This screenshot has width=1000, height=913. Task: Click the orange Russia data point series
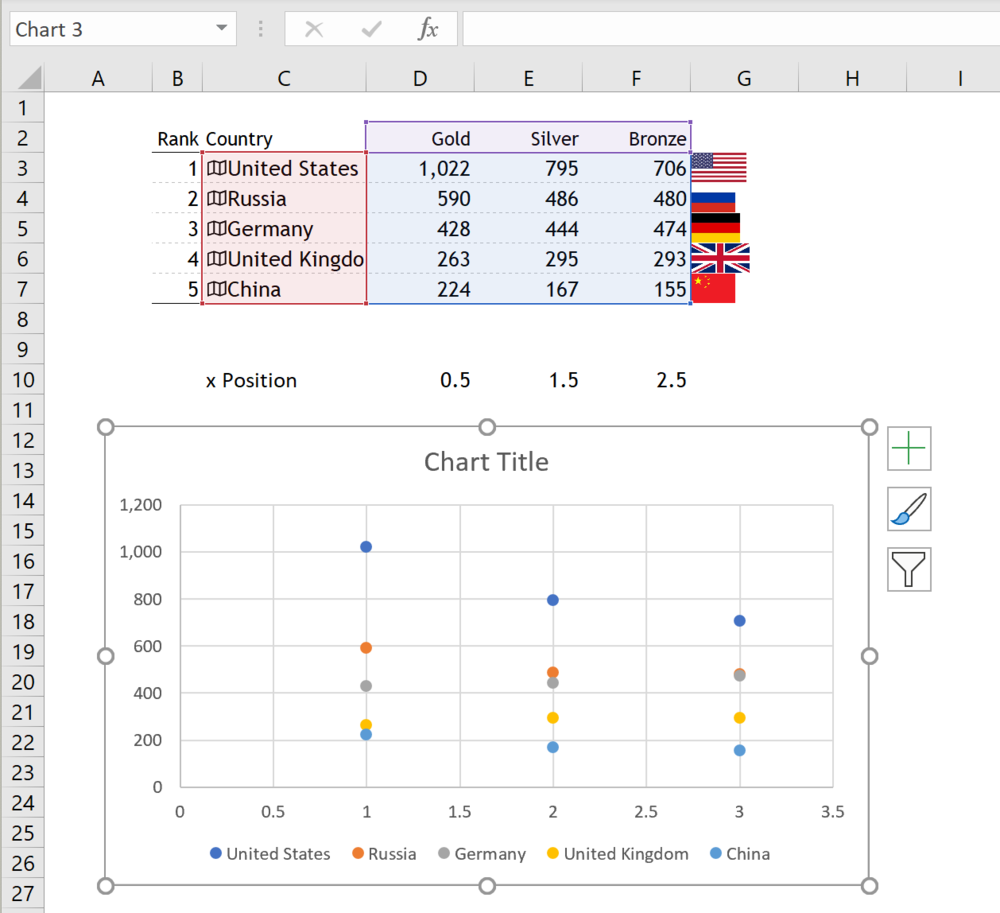pyautogui.click(x=366, y=646)
